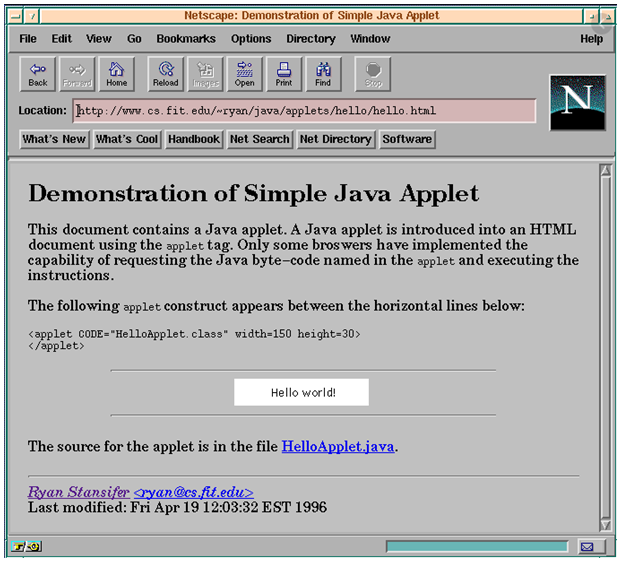The width and height of the screenshot is (619, 561).
Task: Search the page with the Find button
Action: point(323,74)
